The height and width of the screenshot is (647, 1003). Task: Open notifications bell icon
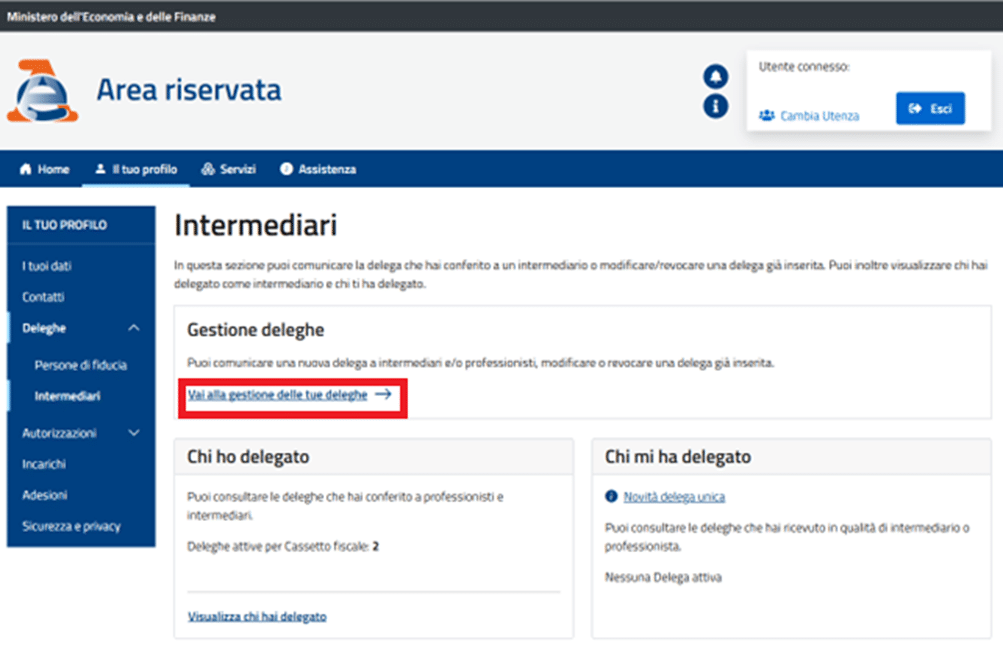pos(715,76)
